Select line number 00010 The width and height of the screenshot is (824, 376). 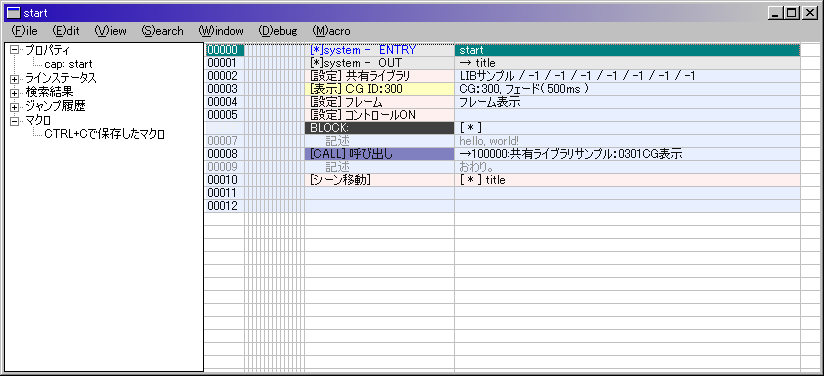point(224,180)
